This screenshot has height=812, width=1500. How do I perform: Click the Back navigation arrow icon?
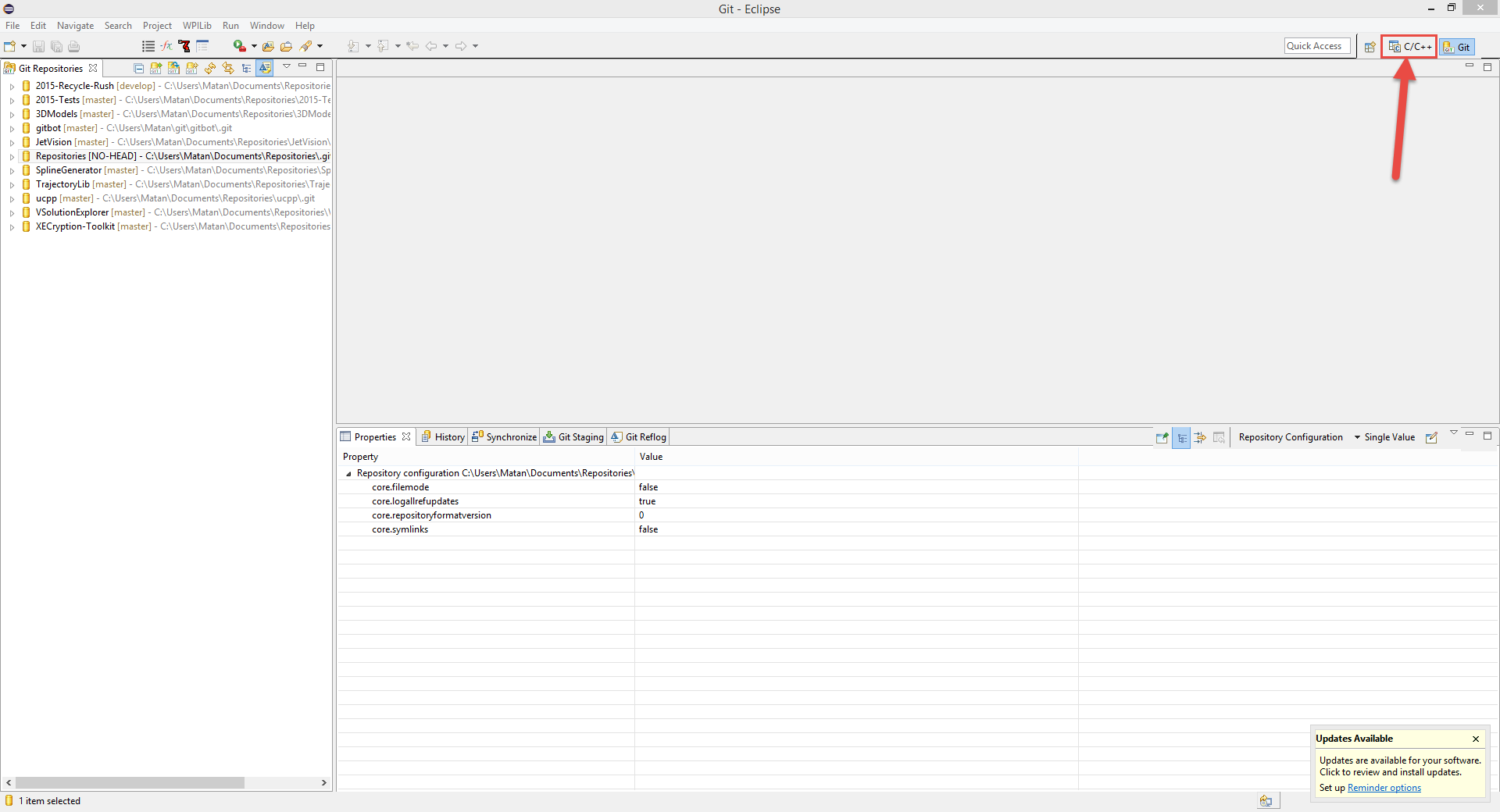click(431, 46)
